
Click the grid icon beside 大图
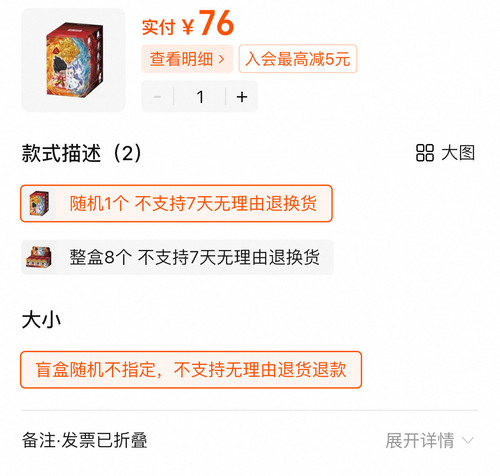click(x=425, y=153)
